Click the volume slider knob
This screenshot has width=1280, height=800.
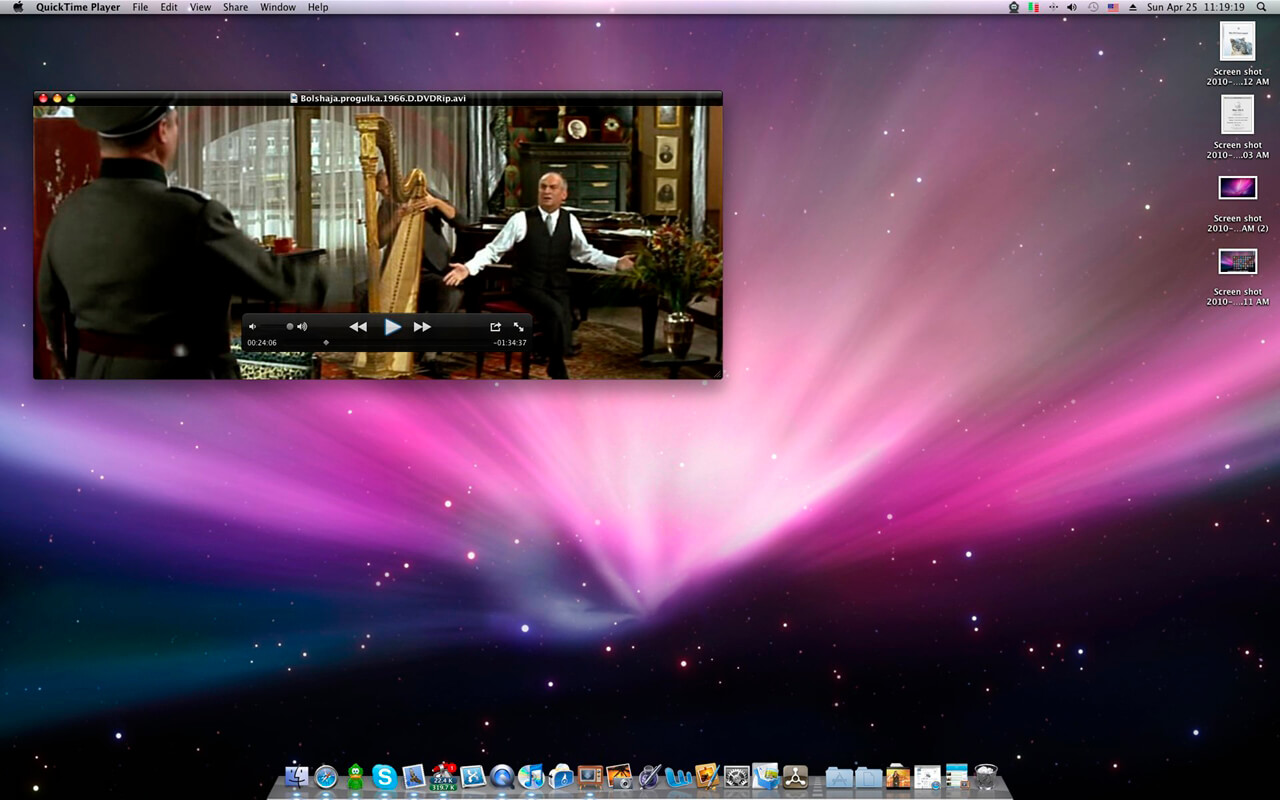click(290, 326)
